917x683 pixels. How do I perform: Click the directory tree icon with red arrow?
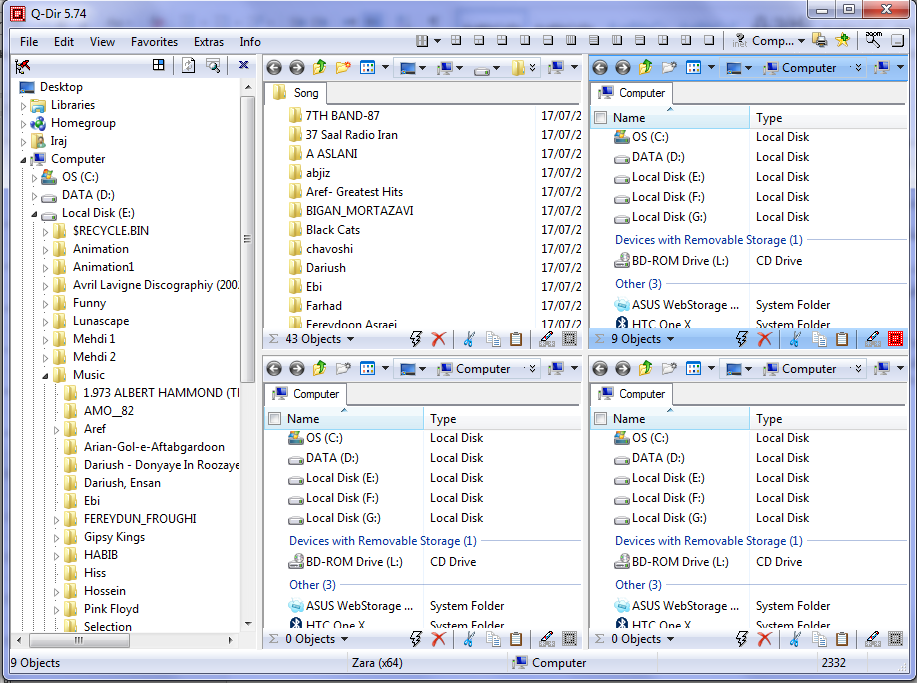coord(23,66)
